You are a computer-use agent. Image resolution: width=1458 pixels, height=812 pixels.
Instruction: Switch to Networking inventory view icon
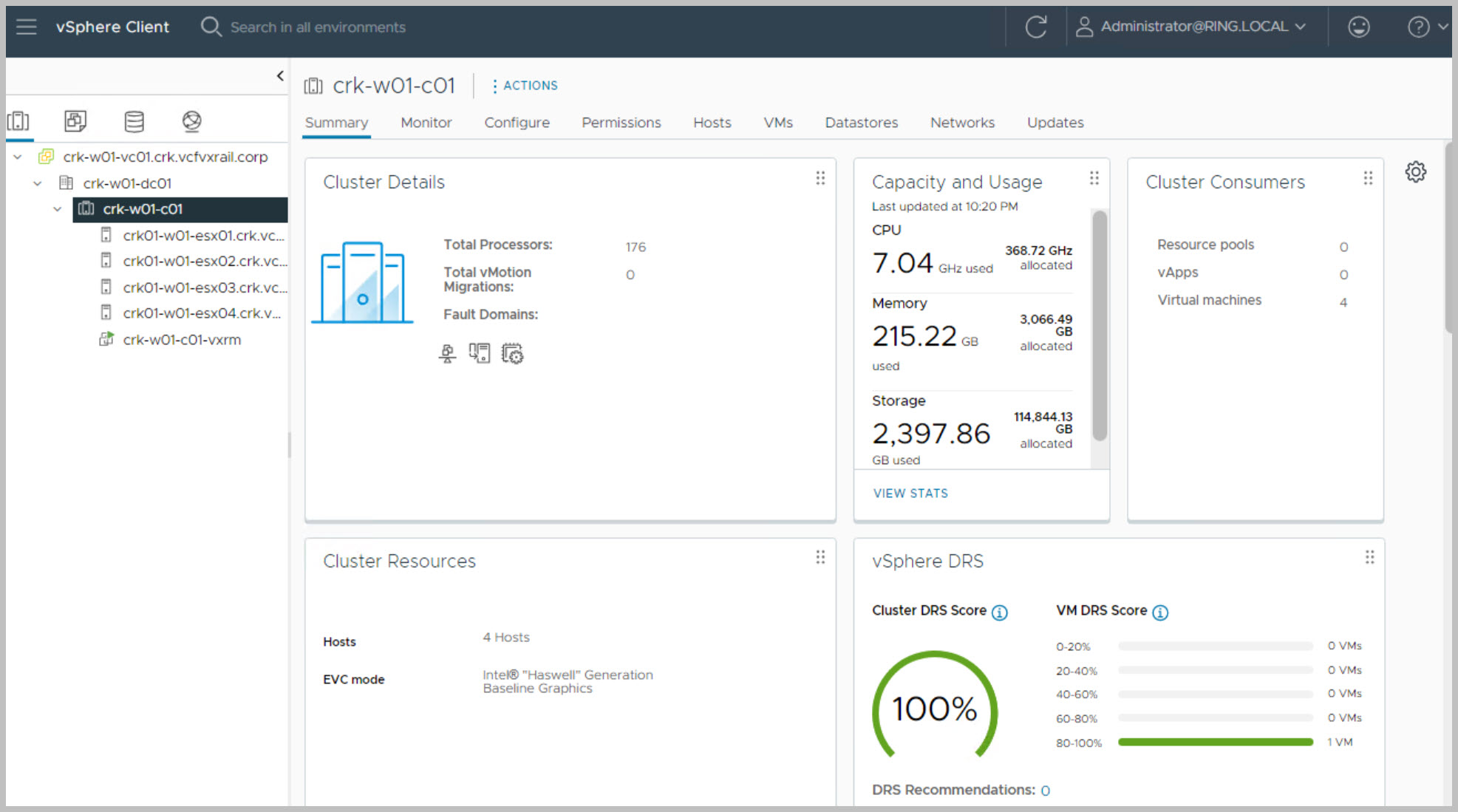[191, 120]
